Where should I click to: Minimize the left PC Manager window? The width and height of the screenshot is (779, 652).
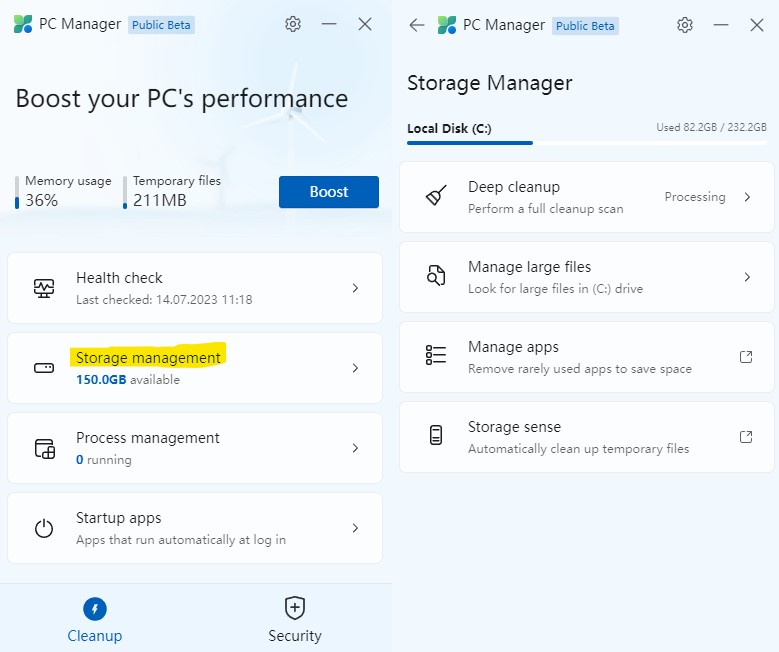(x=329, y=24)
